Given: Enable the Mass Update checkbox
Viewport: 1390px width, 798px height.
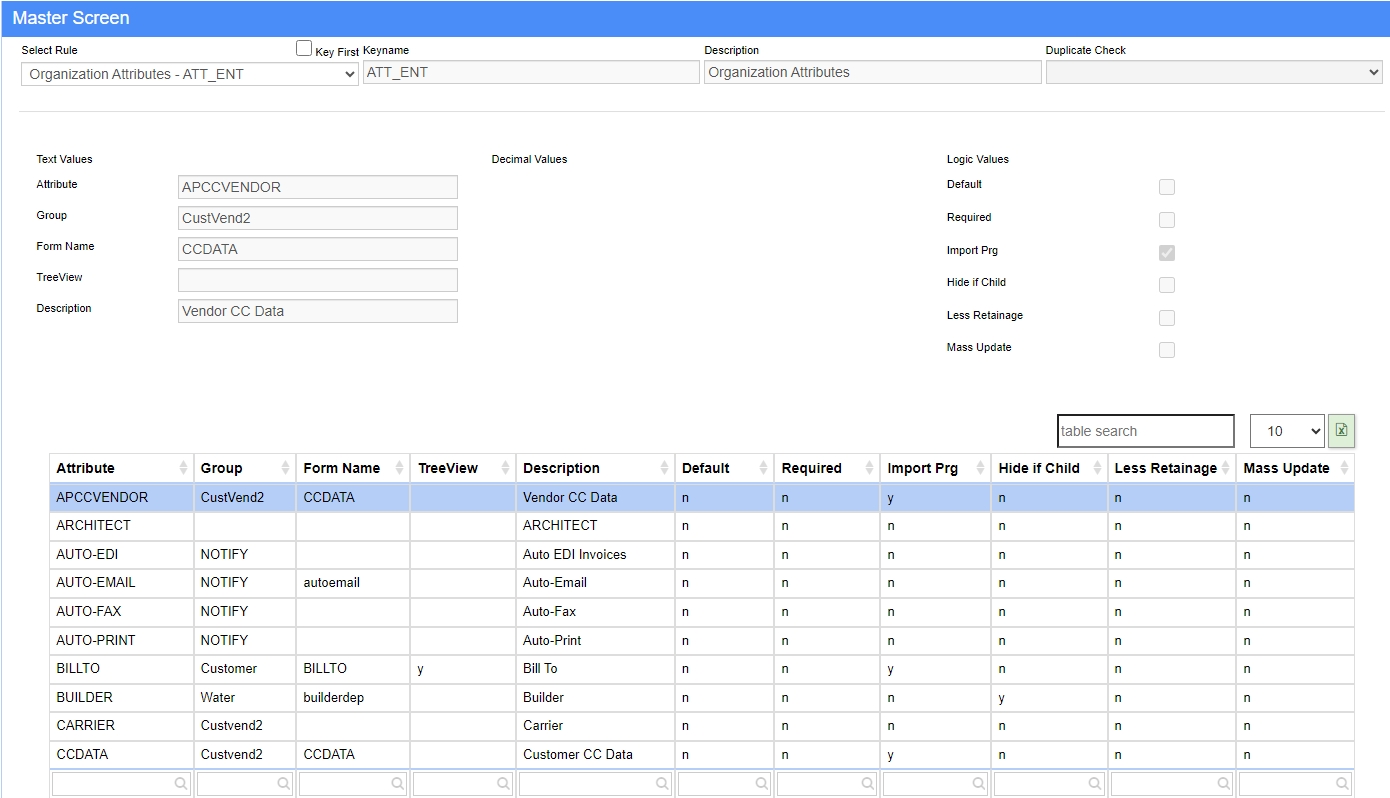Looking at the screenshot, I should [x=1167, y=350].
